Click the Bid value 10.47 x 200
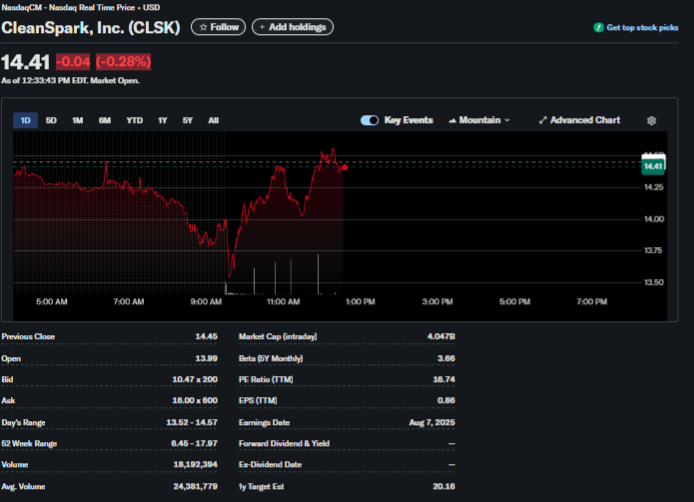Viewport: 694px width, 502px height. point(195,379)
